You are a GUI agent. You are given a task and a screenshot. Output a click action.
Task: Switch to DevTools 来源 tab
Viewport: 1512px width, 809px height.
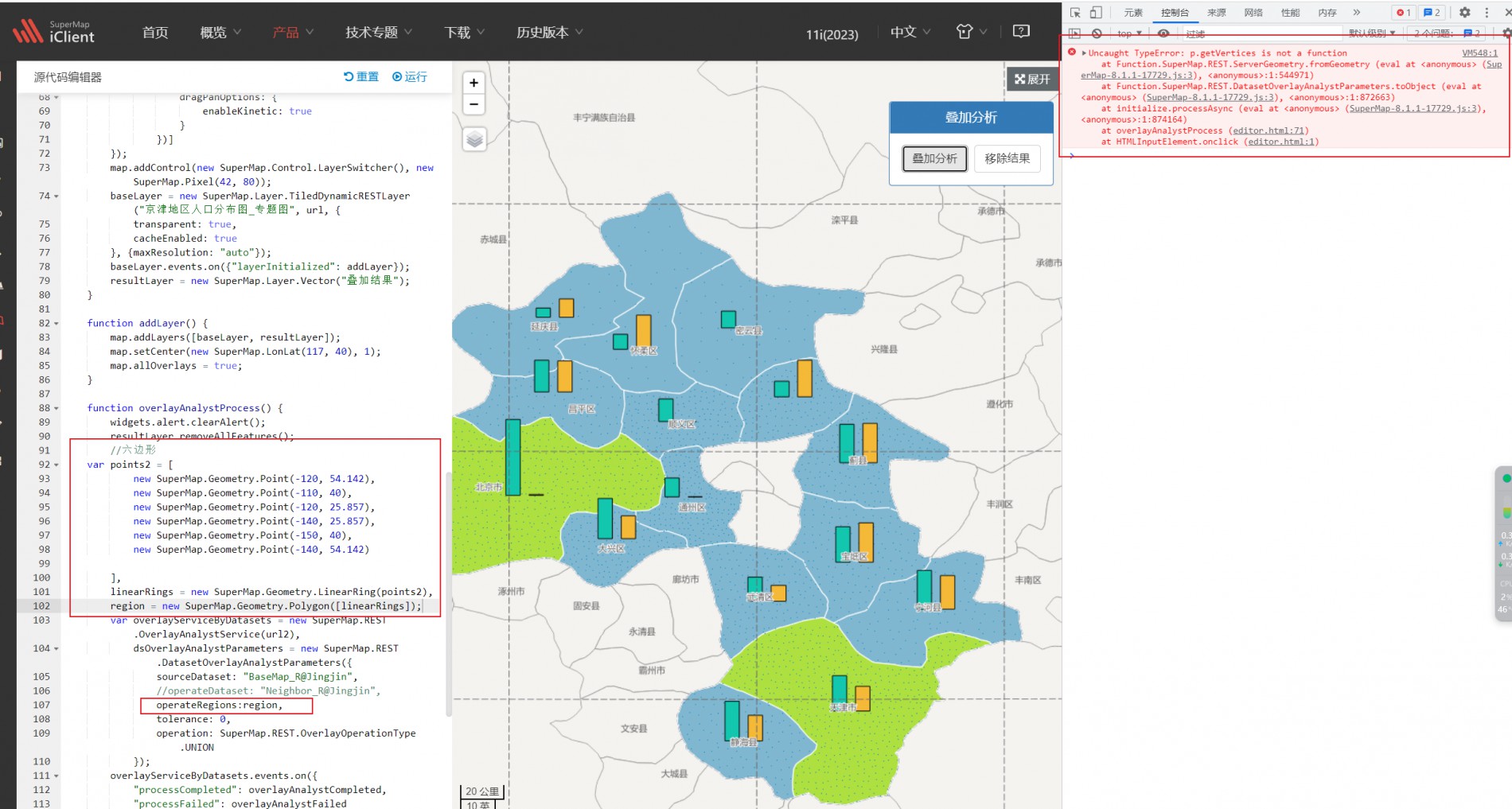point(1216,13)
